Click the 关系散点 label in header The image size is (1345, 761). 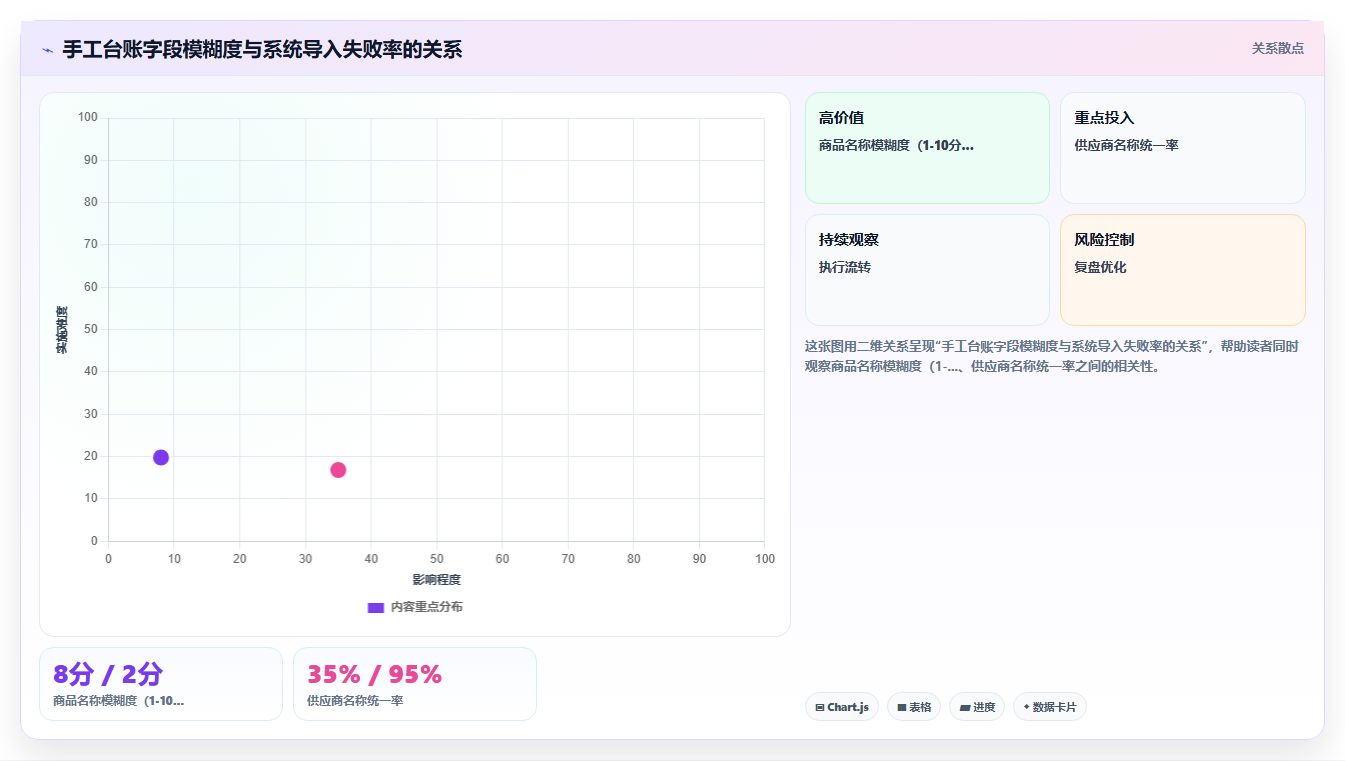click(1278, 48)
